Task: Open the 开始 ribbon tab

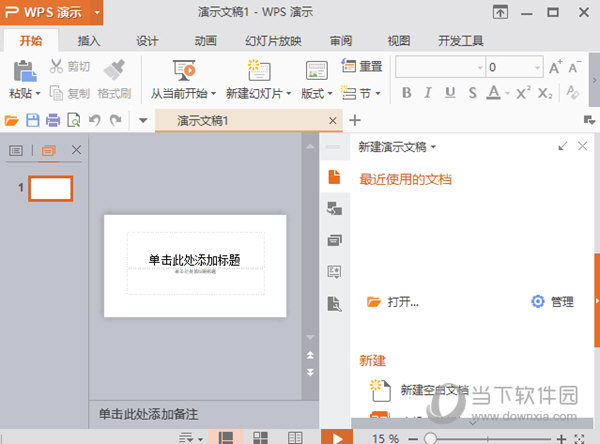Action: 31,41
